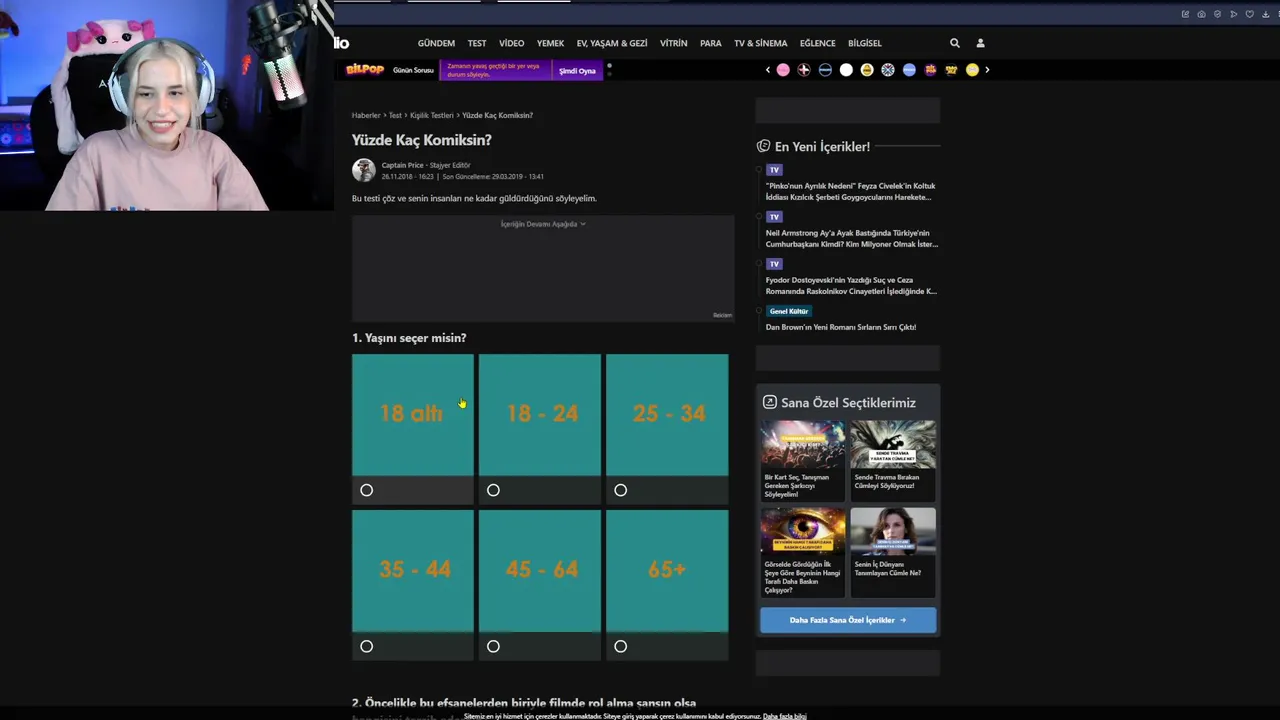Open the VİDEO menu
This screenshot has height=720, width=1280.
click(x=512, y=43)
